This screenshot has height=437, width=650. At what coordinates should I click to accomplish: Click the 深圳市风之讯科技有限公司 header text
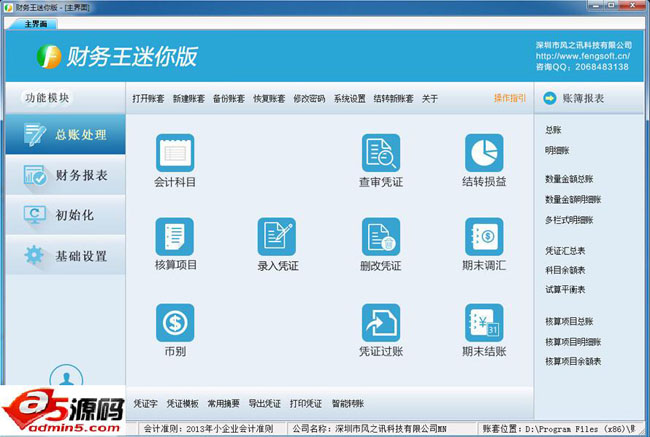click(584, 45)
